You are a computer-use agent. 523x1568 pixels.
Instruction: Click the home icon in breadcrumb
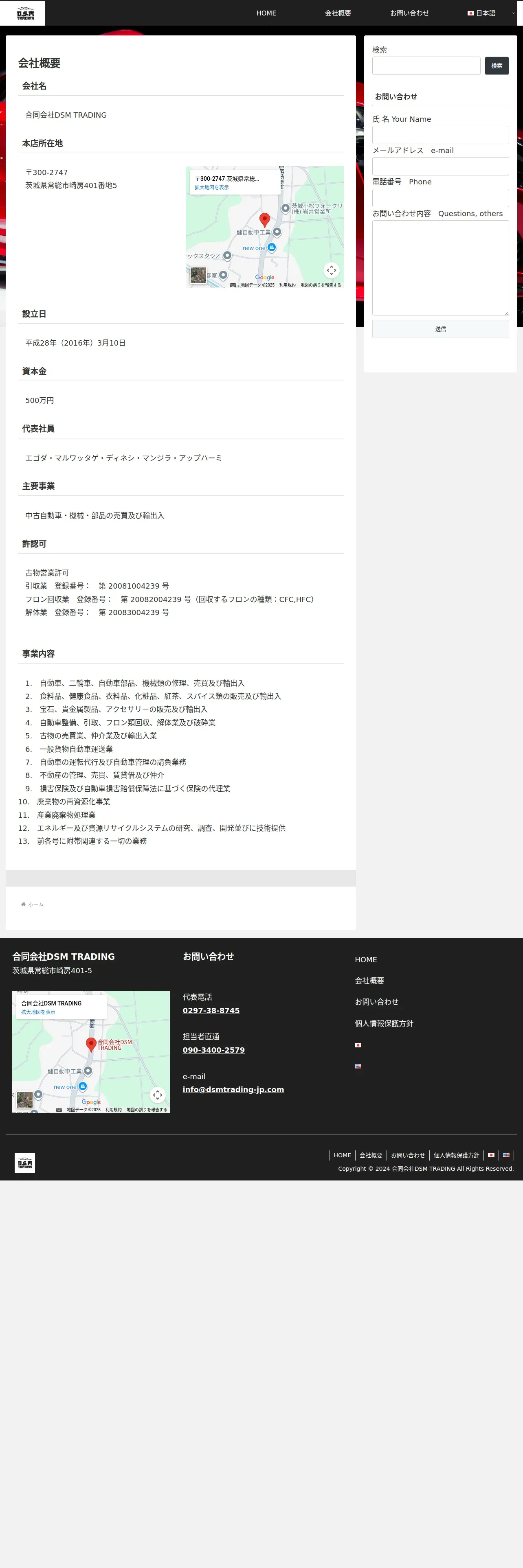tap(23, 904)
